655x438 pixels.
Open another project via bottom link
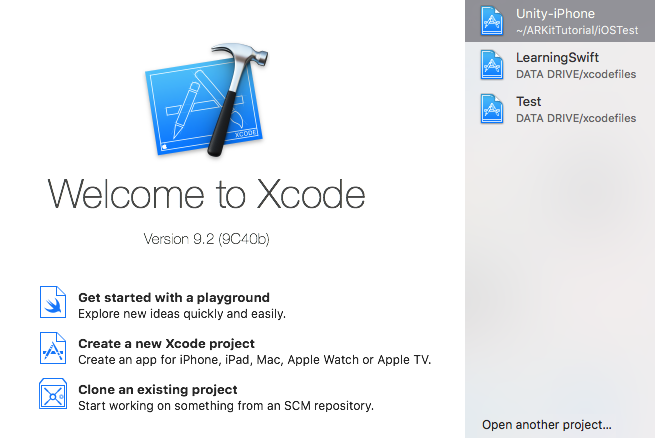(546, 424)
